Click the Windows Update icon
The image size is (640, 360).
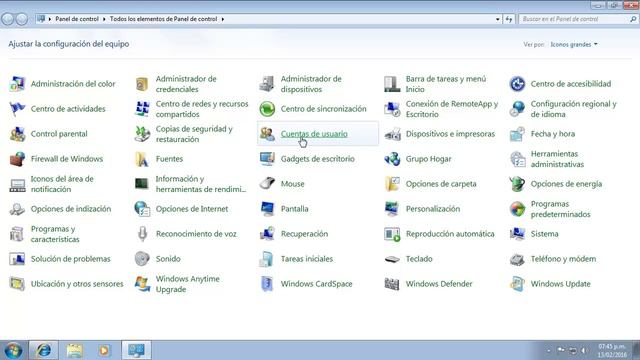(x=517, y=284)
